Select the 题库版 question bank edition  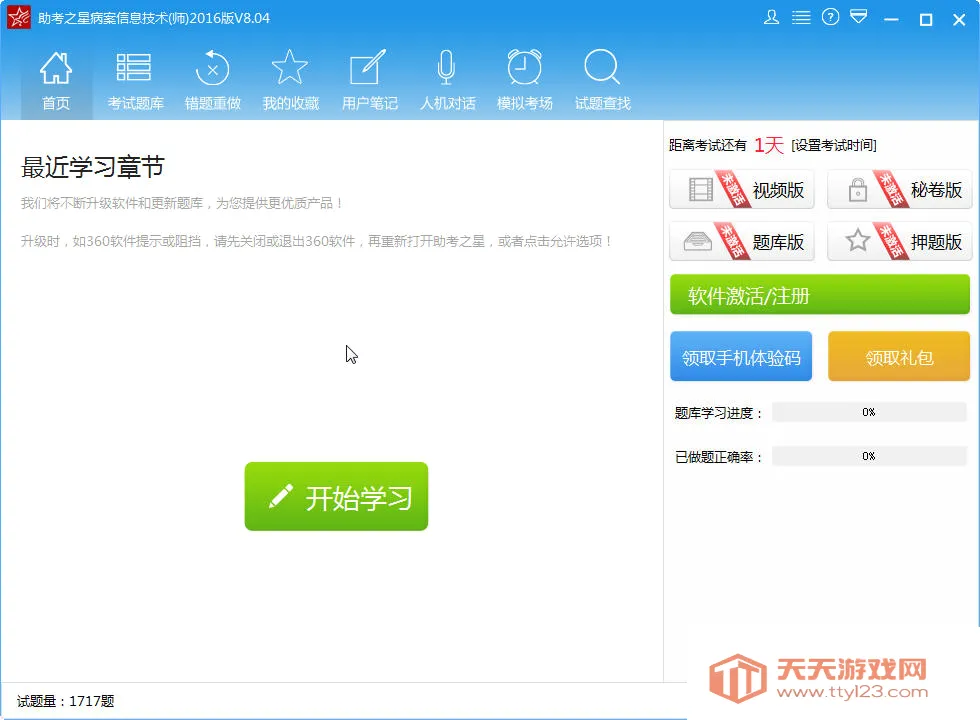(742, 241)
